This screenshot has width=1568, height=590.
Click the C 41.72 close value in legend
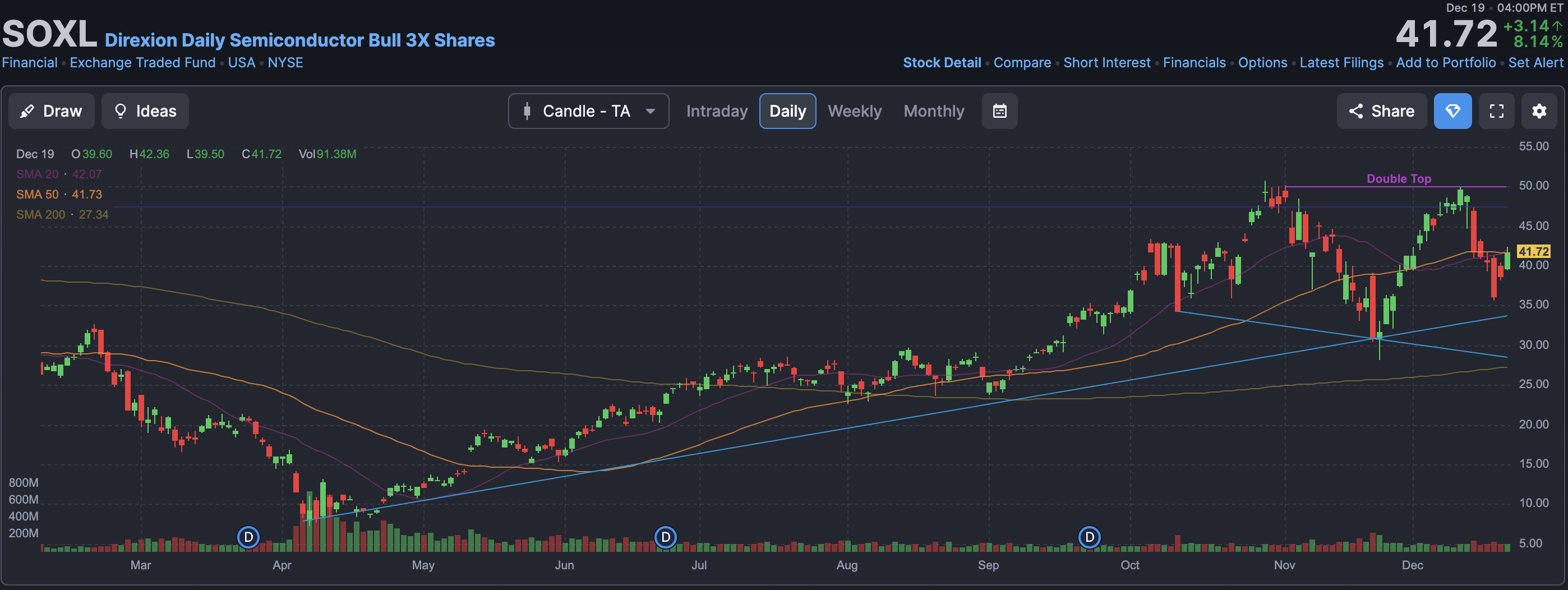262,154
